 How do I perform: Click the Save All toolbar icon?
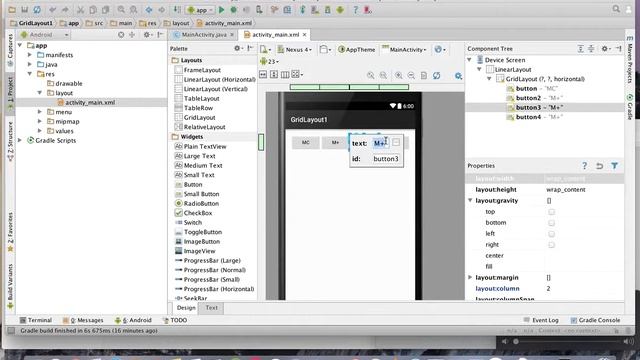(24, 10)
